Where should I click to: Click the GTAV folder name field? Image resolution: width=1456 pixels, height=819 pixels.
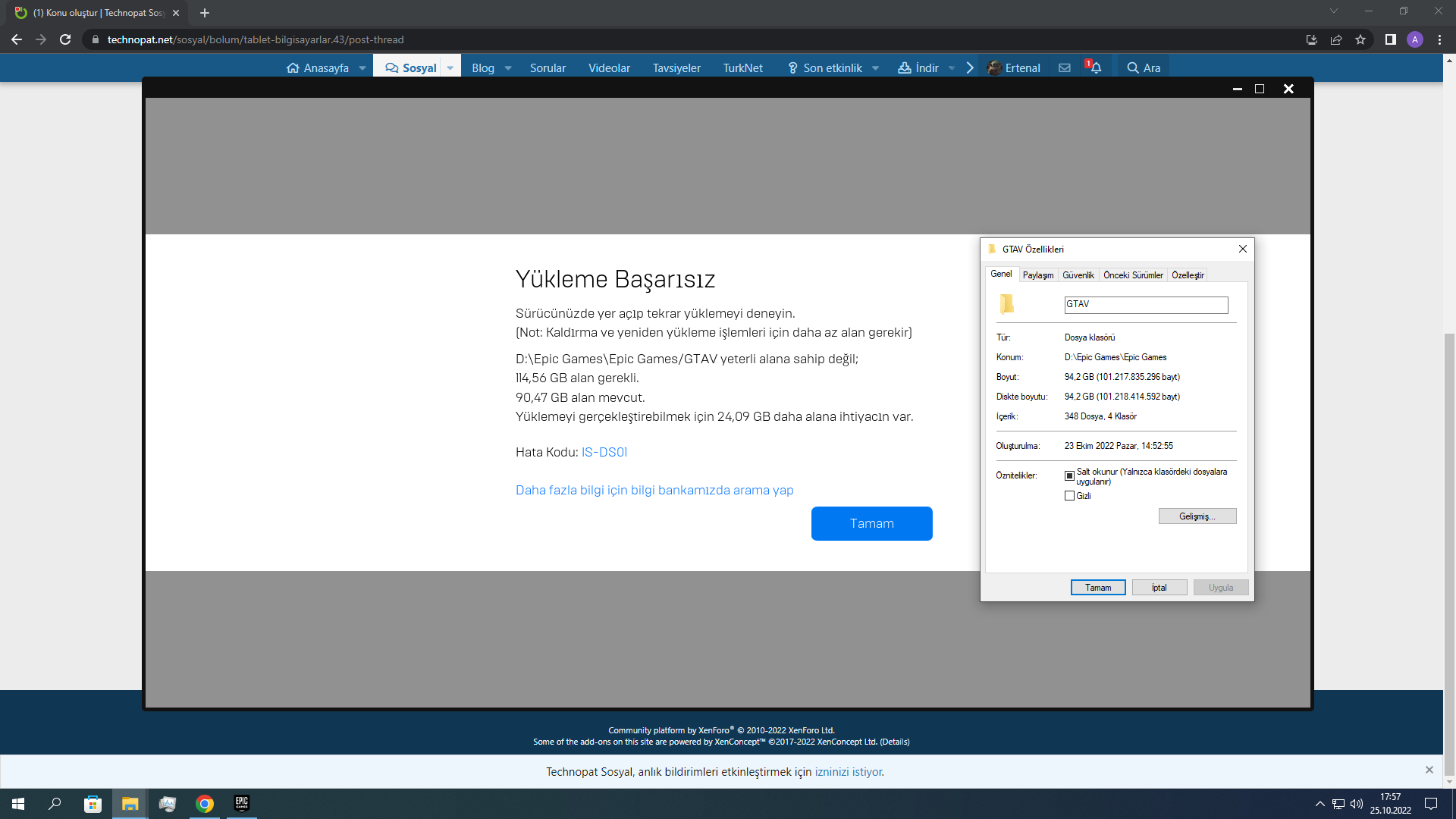[x=1146, y=305]
